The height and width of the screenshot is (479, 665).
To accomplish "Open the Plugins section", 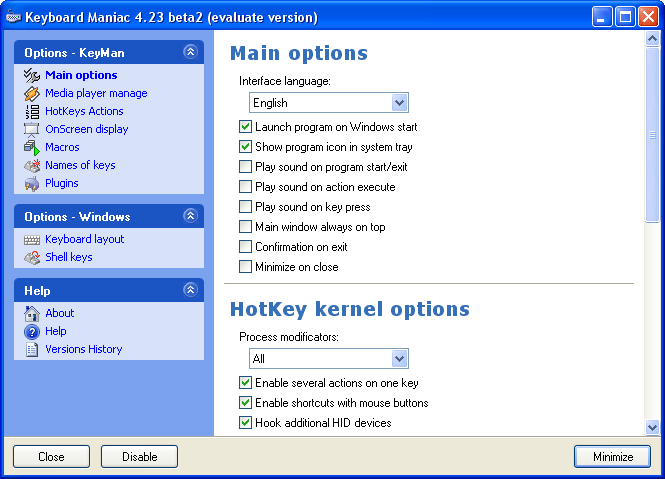I will tap(61, 183).
